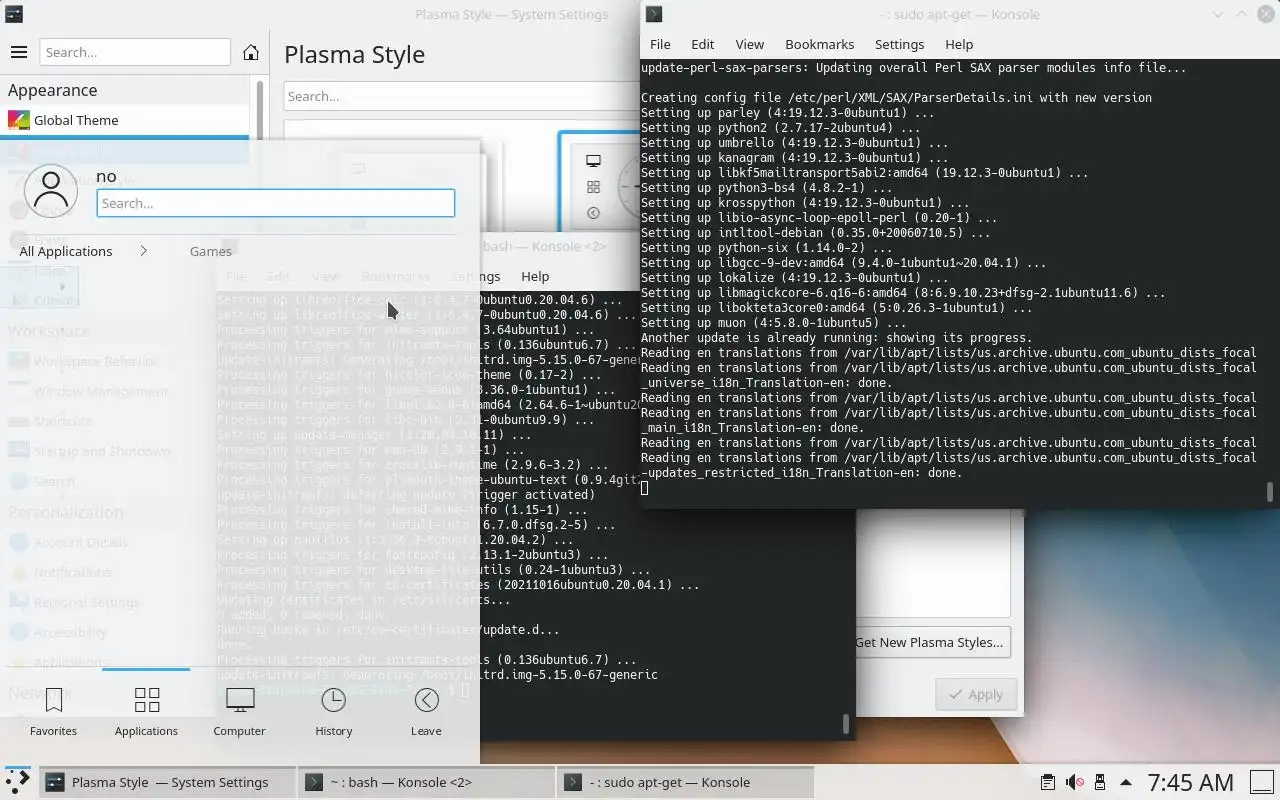Image resolution: width=1280 pixels, height=800 pixels.
Task: Select the highlighted Plasma style thumbnail
Action: pyautogui.click(x=599, y=180)
